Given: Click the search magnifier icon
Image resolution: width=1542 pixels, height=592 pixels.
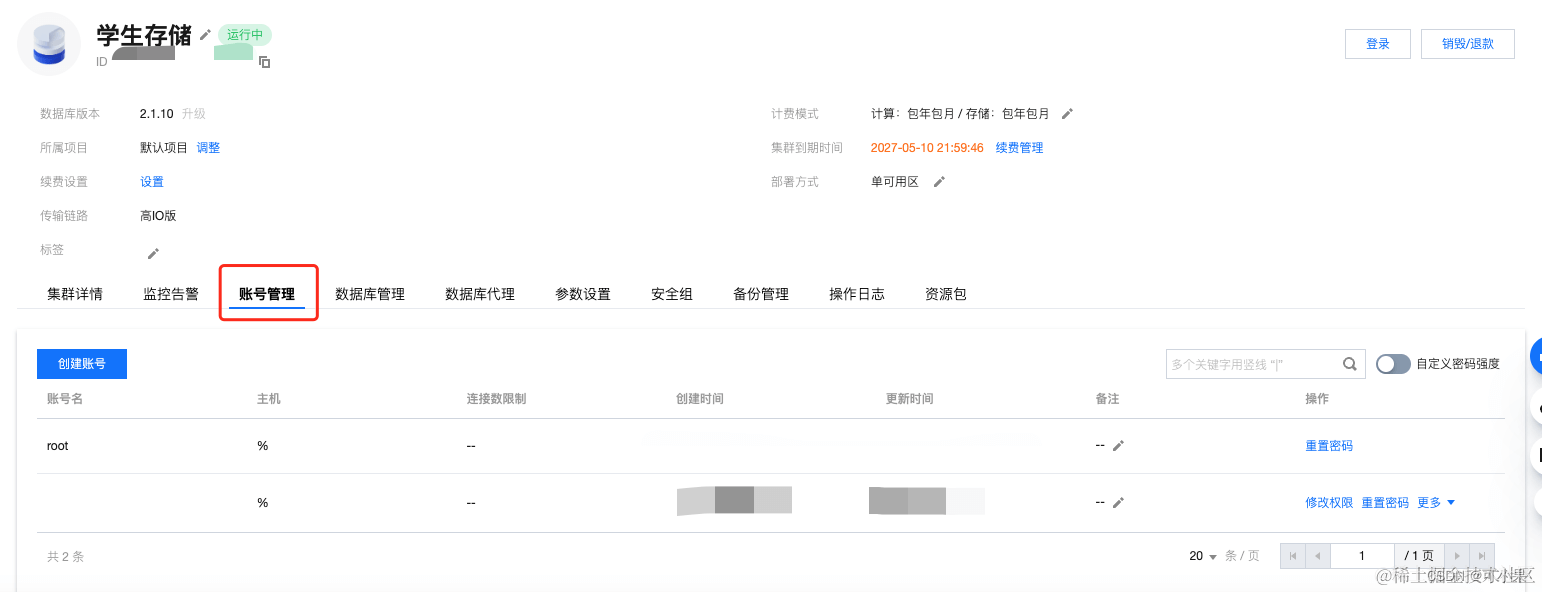Looking at the screenshot, I should pos(1349,363).
